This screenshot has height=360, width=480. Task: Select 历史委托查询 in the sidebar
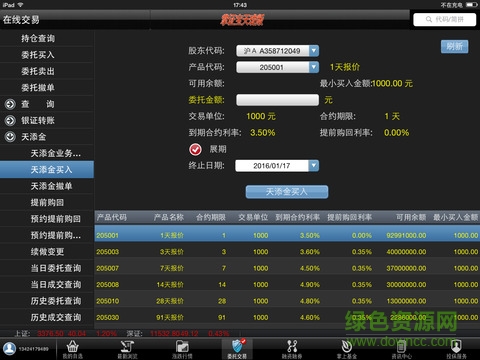pos(47,301)
